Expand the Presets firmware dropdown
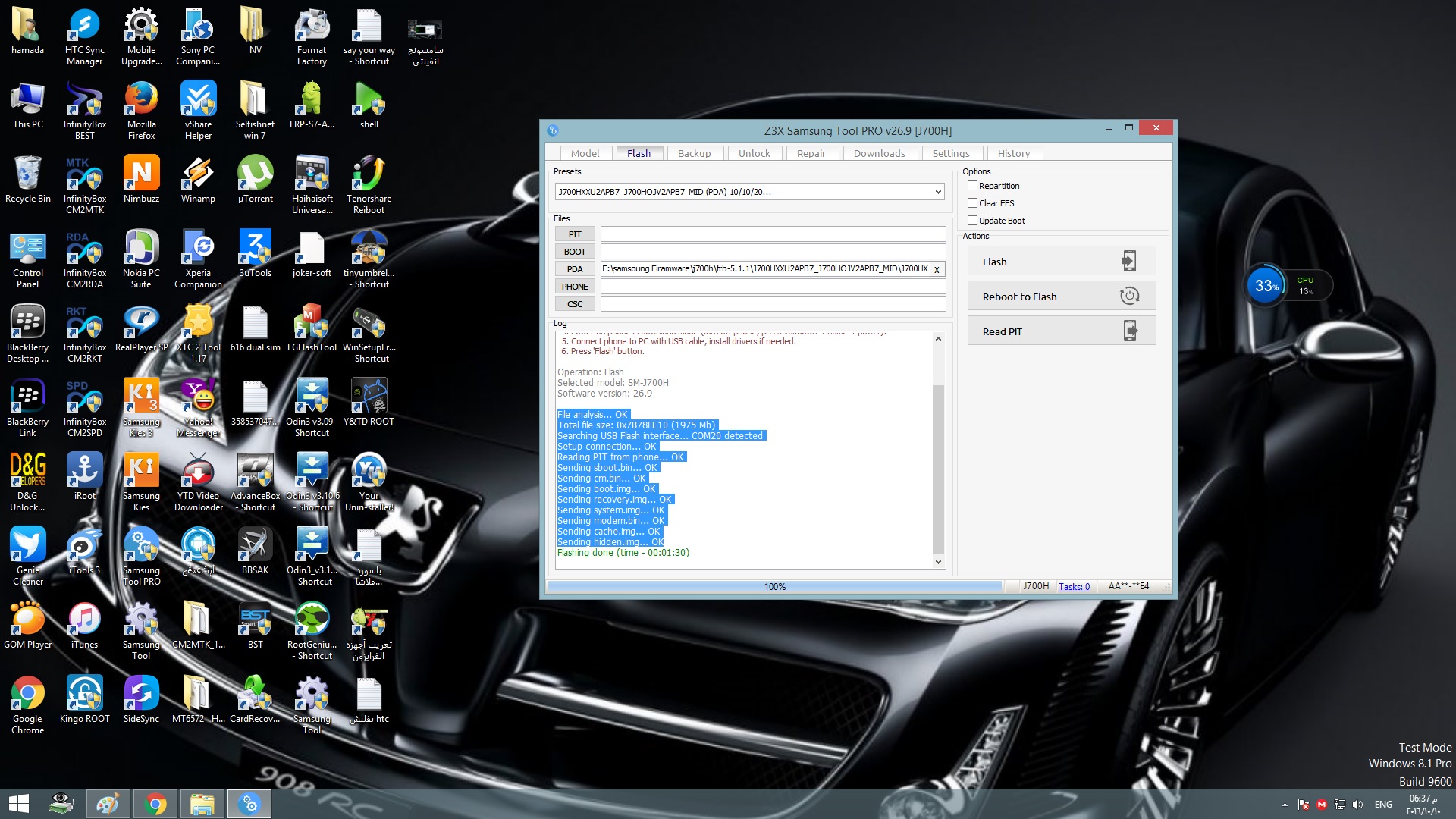This screenshot has width=1456, height=819. point(938,192)
